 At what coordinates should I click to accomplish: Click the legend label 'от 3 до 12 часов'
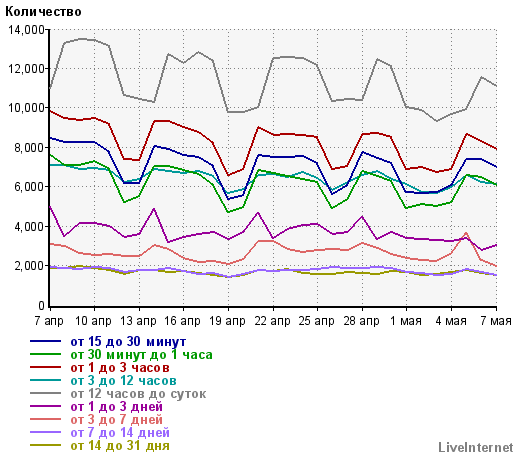coord(123,381)
